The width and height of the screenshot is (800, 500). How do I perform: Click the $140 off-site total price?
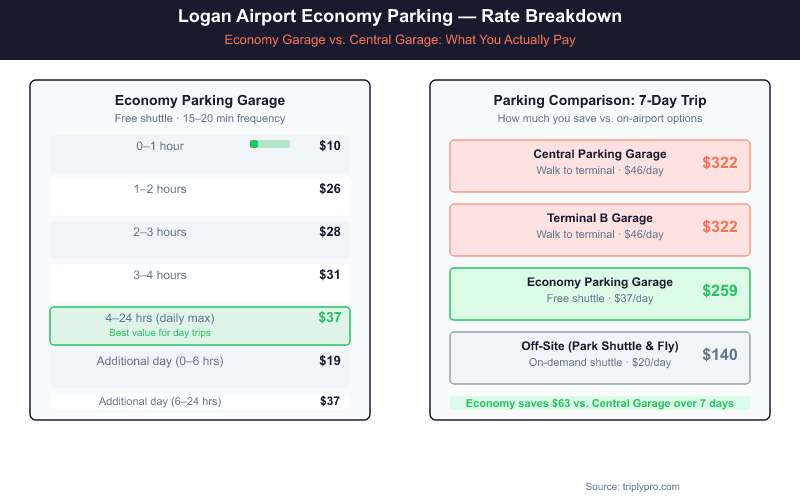point(720,355)
